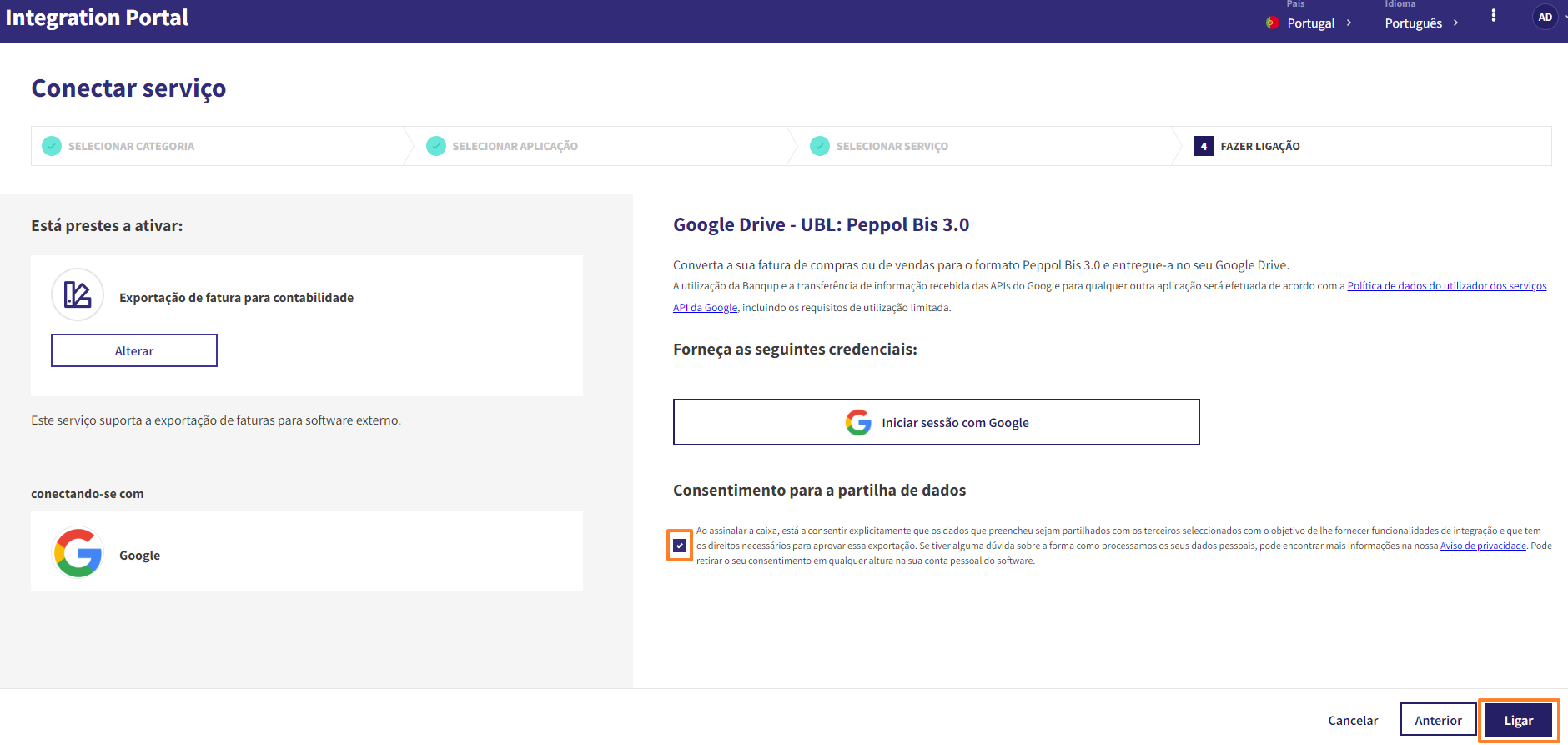Click Cancelar
1568x745 pixels.
[1353, 721]
